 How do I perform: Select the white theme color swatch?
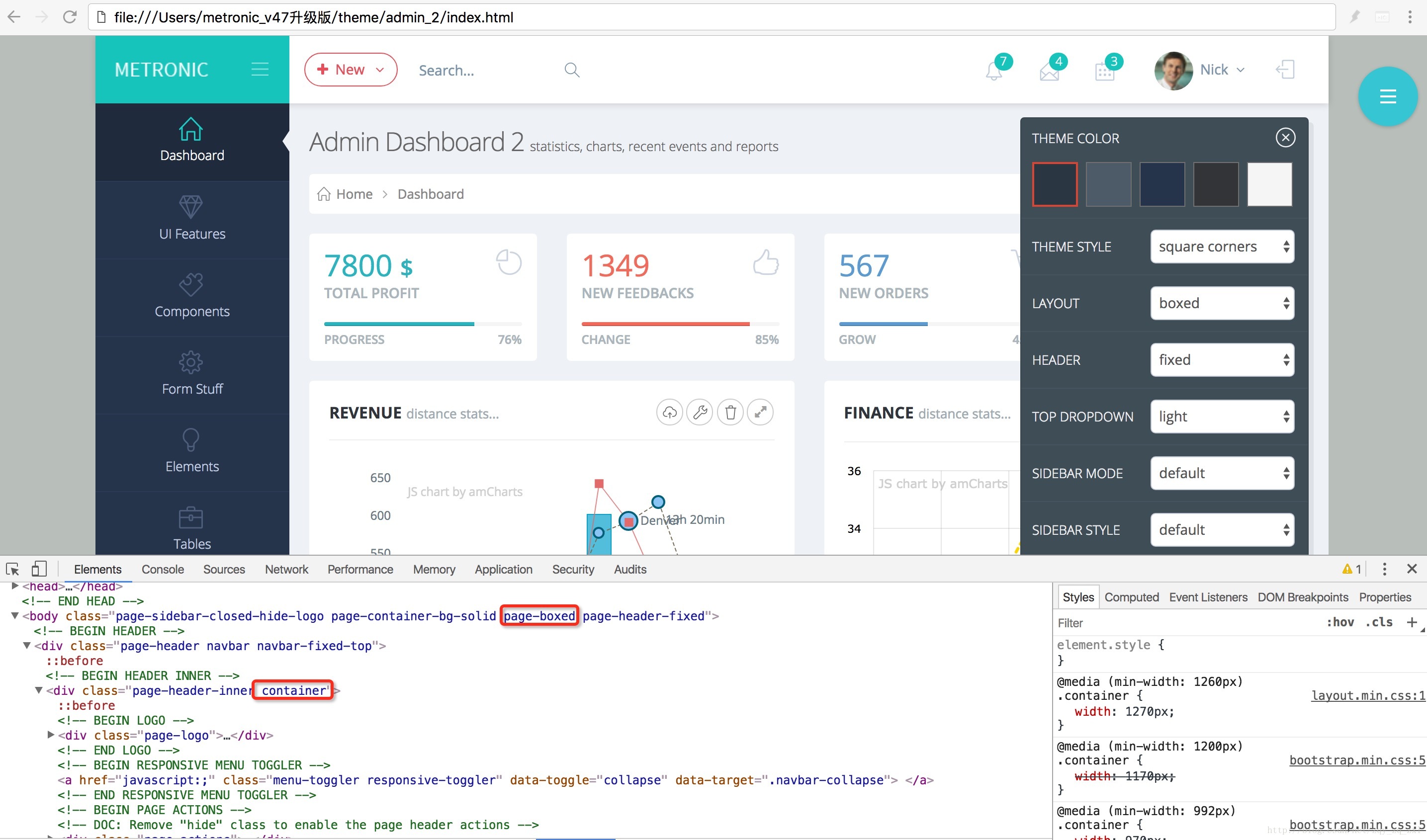1269,184
